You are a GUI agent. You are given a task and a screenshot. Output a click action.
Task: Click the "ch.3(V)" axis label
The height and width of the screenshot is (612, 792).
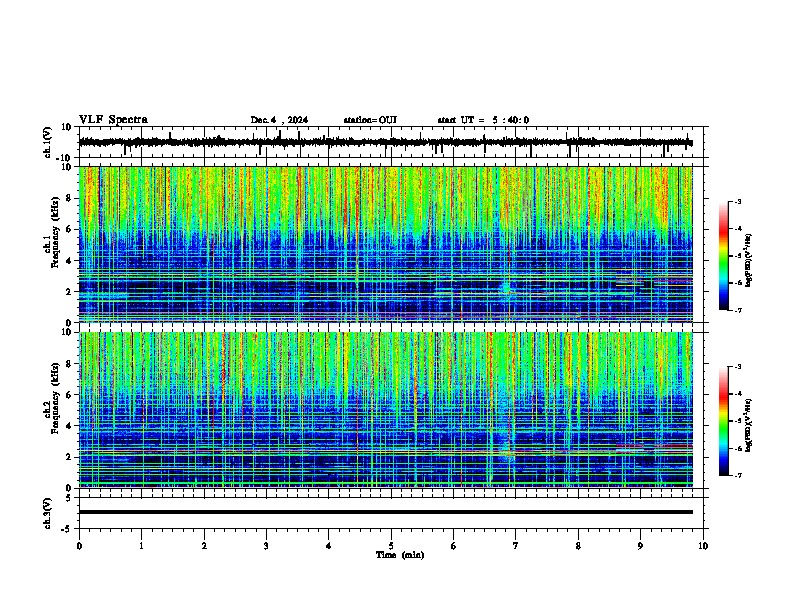(48, 513)
